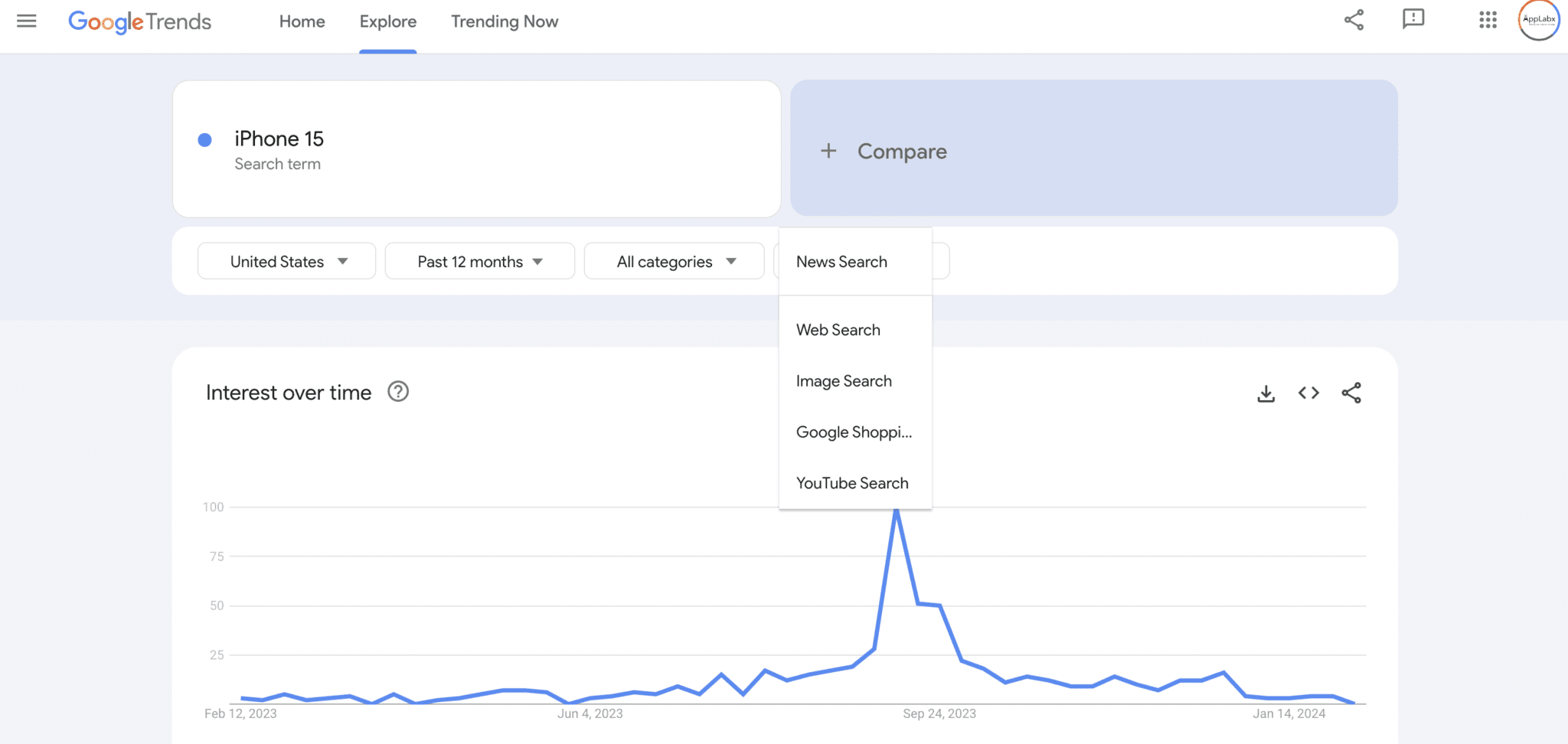Send feedback using the feedback icon
This screenshot has height=744, width=1568.
pyautogui.click(x=1413, y=21)
